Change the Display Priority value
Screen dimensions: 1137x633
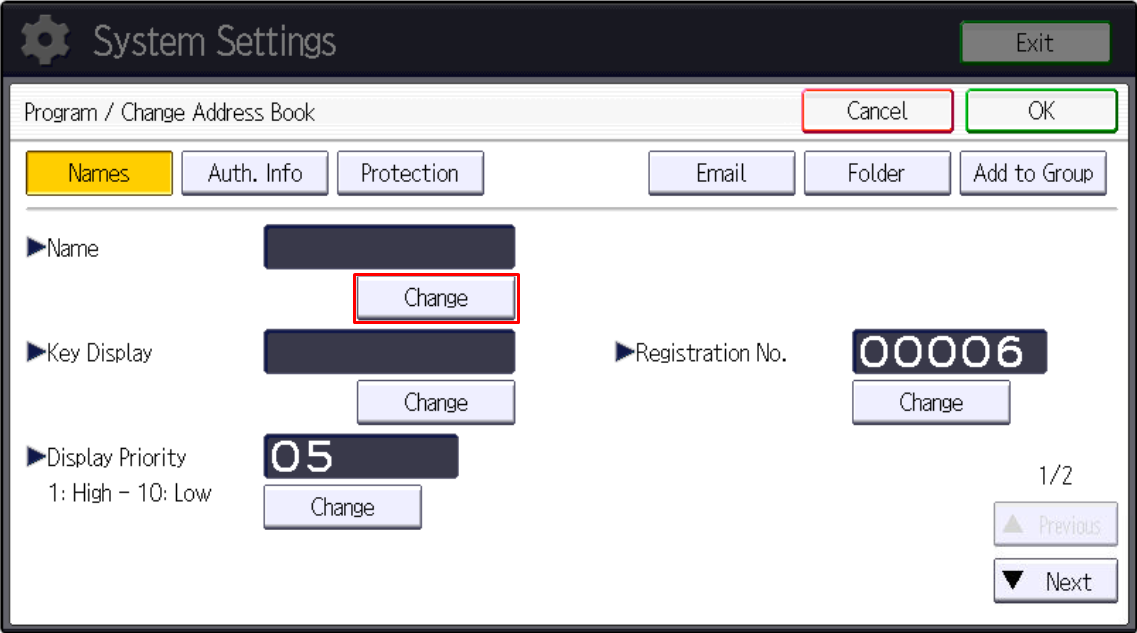point(342,507)
